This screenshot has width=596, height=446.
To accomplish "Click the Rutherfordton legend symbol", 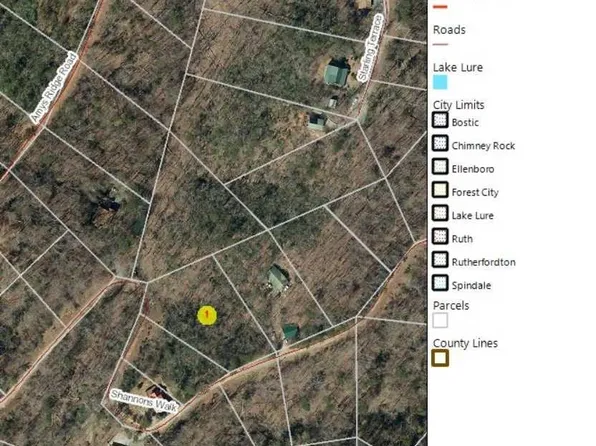I will tap(440, 260).
